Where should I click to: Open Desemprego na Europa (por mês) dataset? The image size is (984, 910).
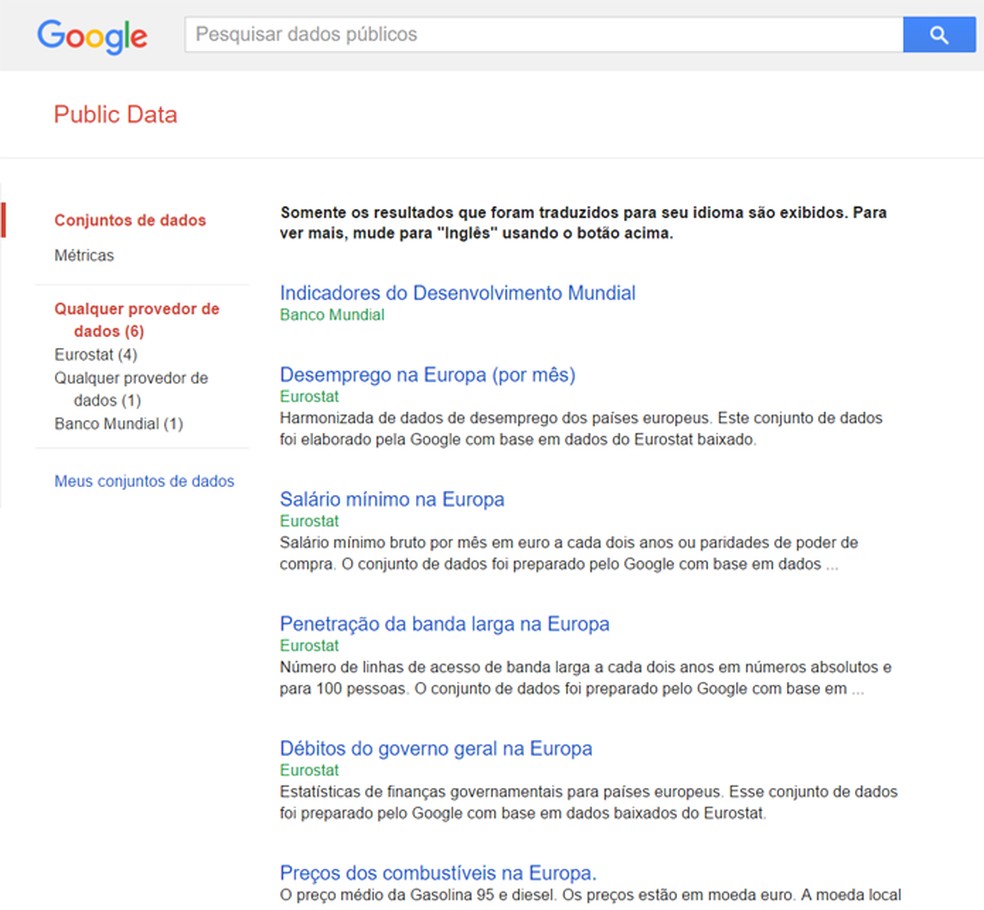427,375
